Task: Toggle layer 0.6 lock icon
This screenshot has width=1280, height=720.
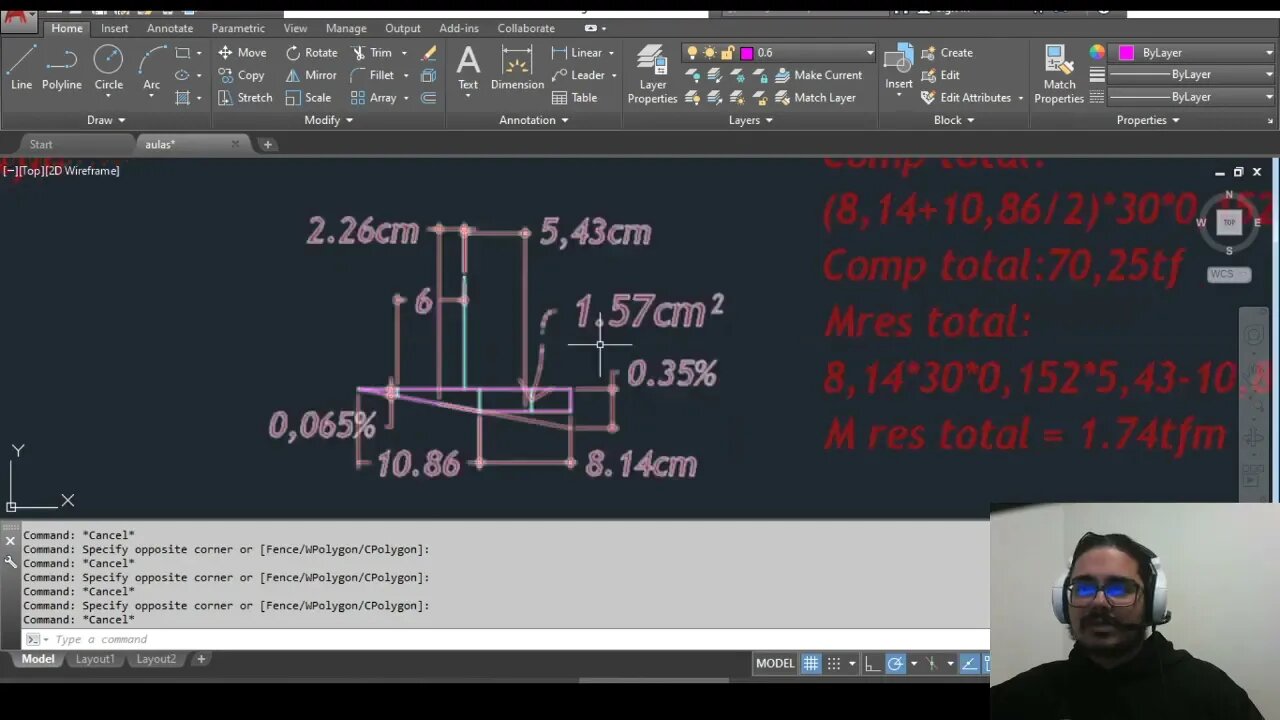Action: [x=727, y=53]
